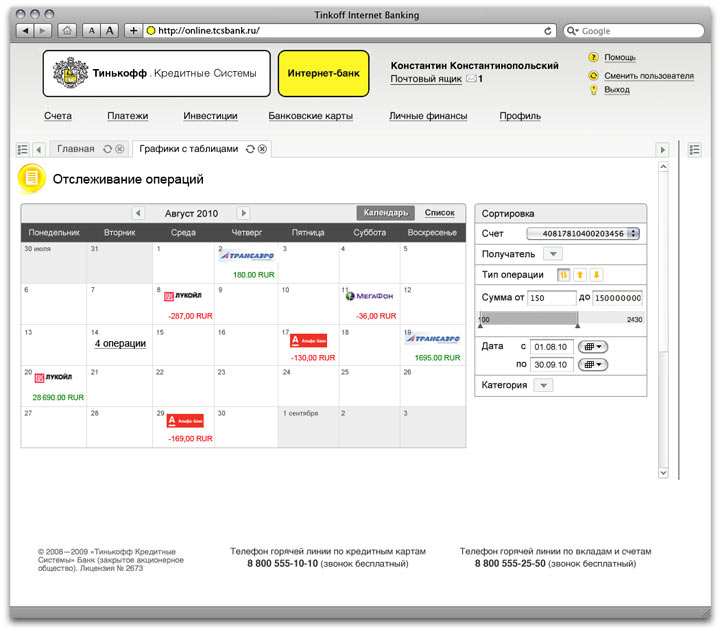The width and height of the screenshot is (720, 631).
Task: Expand the Получатель dropdown
Action: [550, 255]
